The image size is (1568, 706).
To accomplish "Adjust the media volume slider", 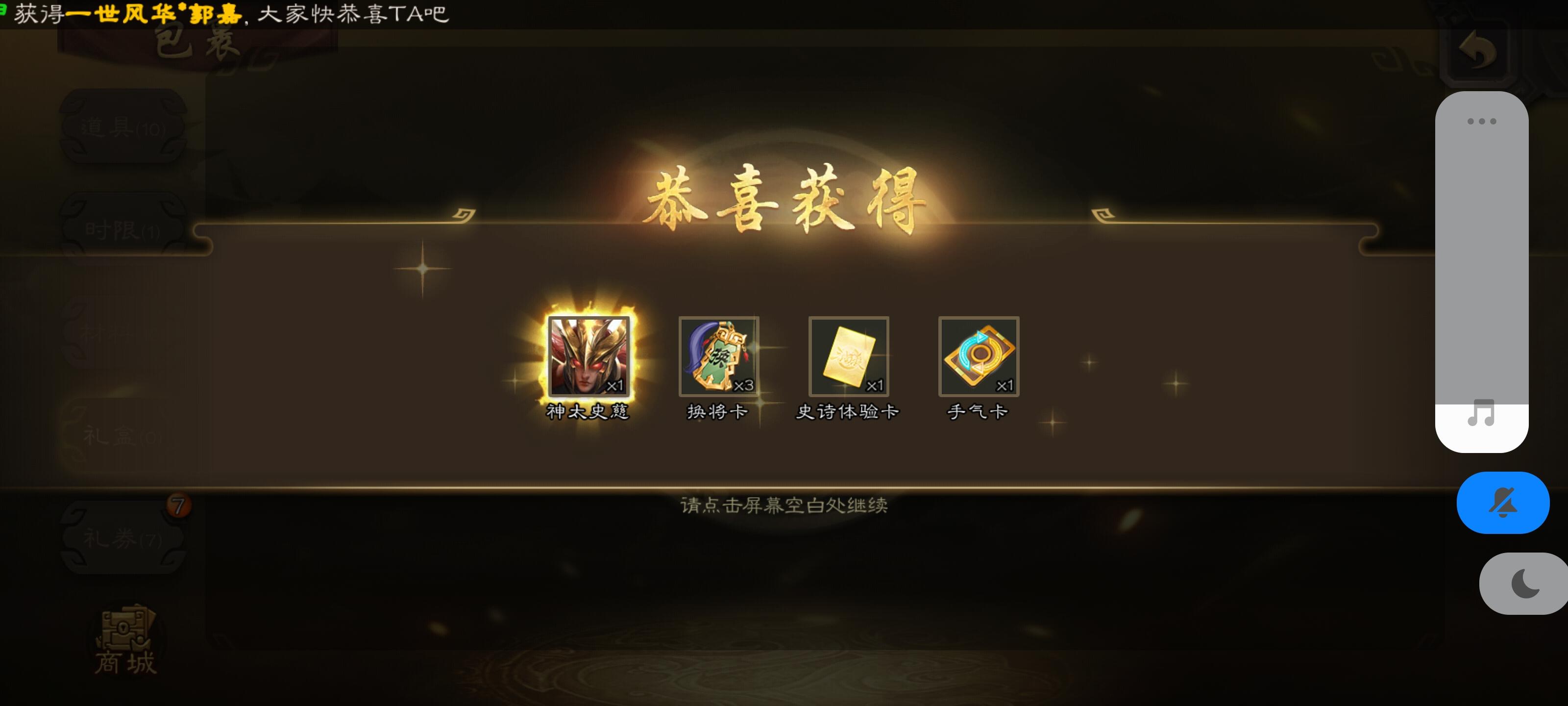I will [x=1481, y=272].
